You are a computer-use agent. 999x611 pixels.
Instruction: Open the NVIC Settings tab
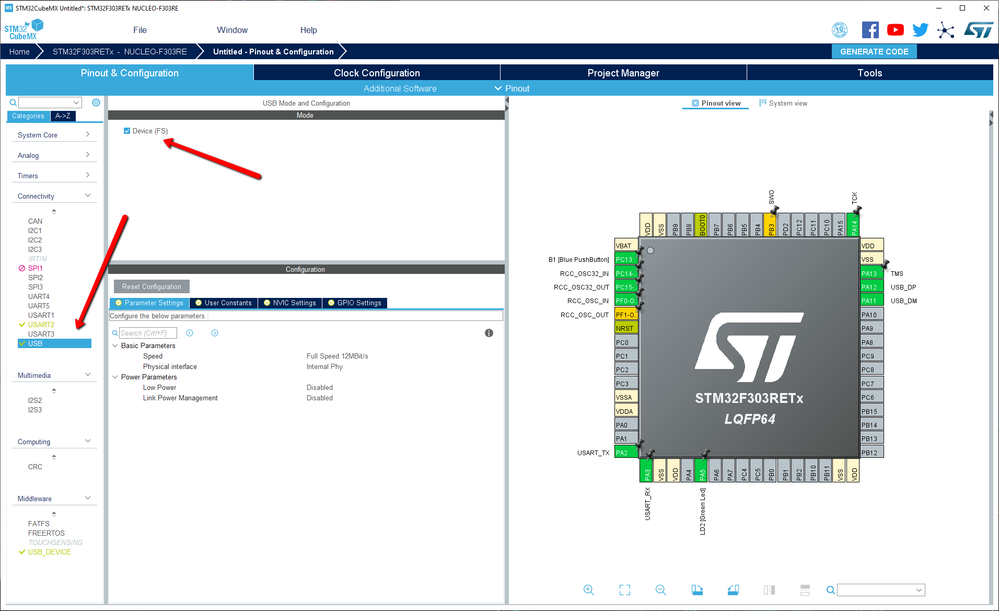coord(290,303)
